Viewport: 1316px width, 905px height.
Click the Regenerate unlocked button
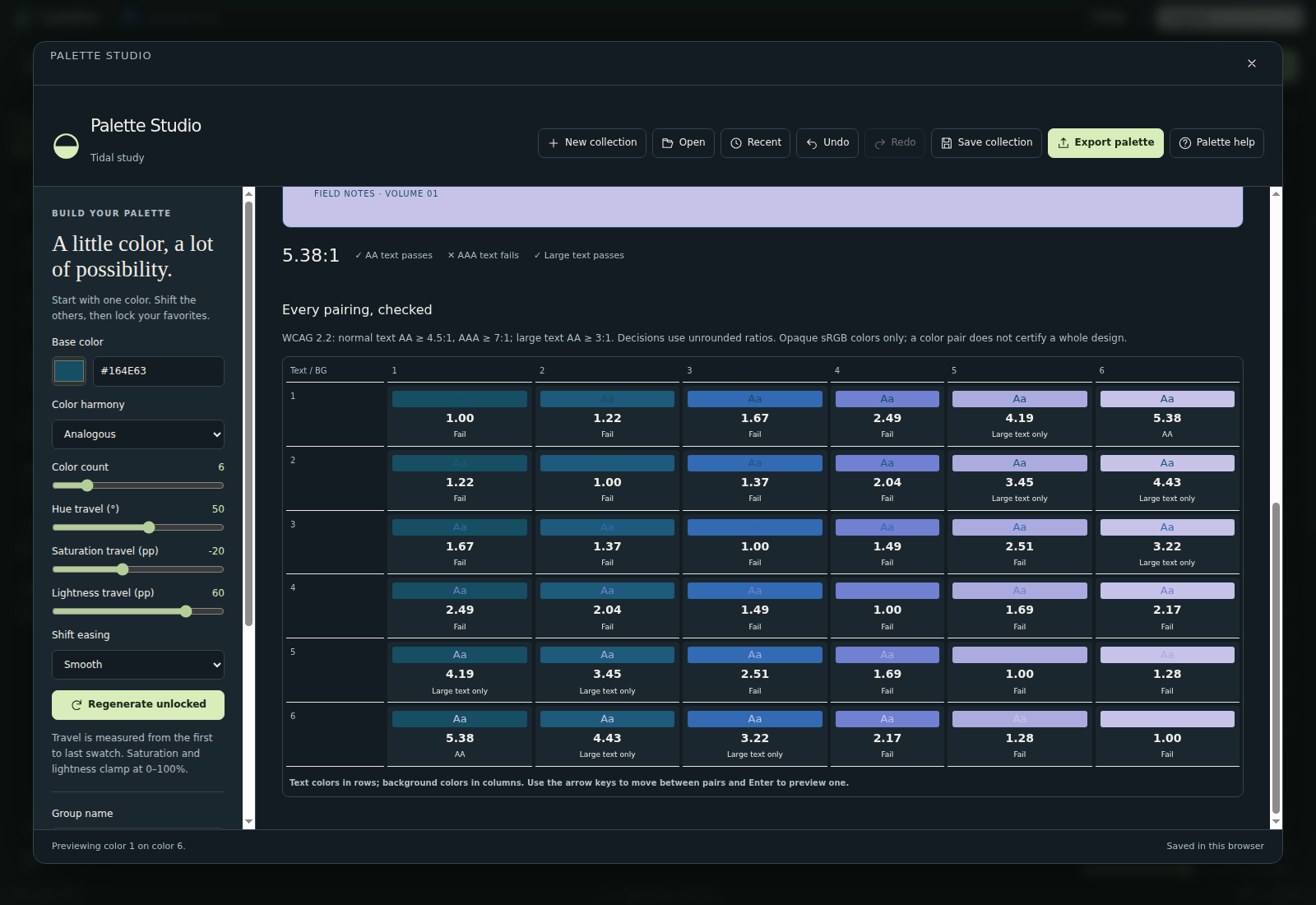138,705
